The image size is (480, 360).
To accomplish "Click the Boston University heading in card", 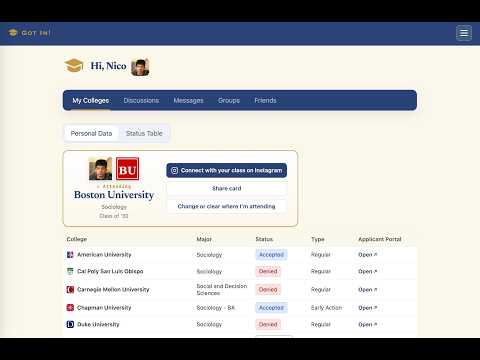I will 114,195.
